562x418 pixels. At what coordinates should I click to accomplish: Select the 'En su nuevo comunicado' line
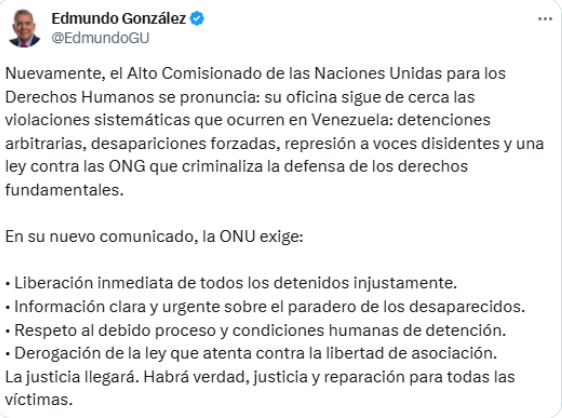[x=154, y=237]
